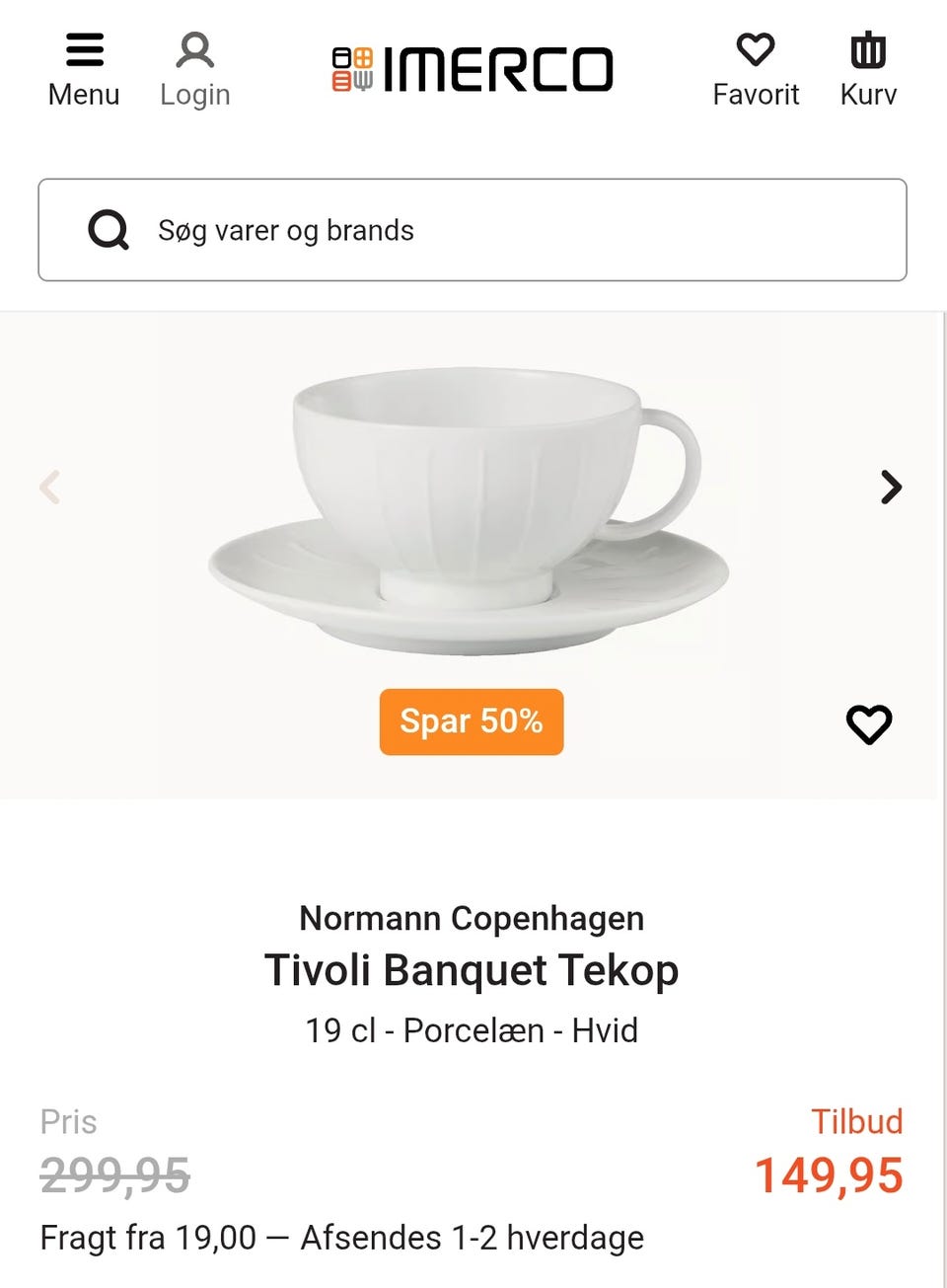Click the Tilbud price 149,95
947x1288 pixels.
828,1175
